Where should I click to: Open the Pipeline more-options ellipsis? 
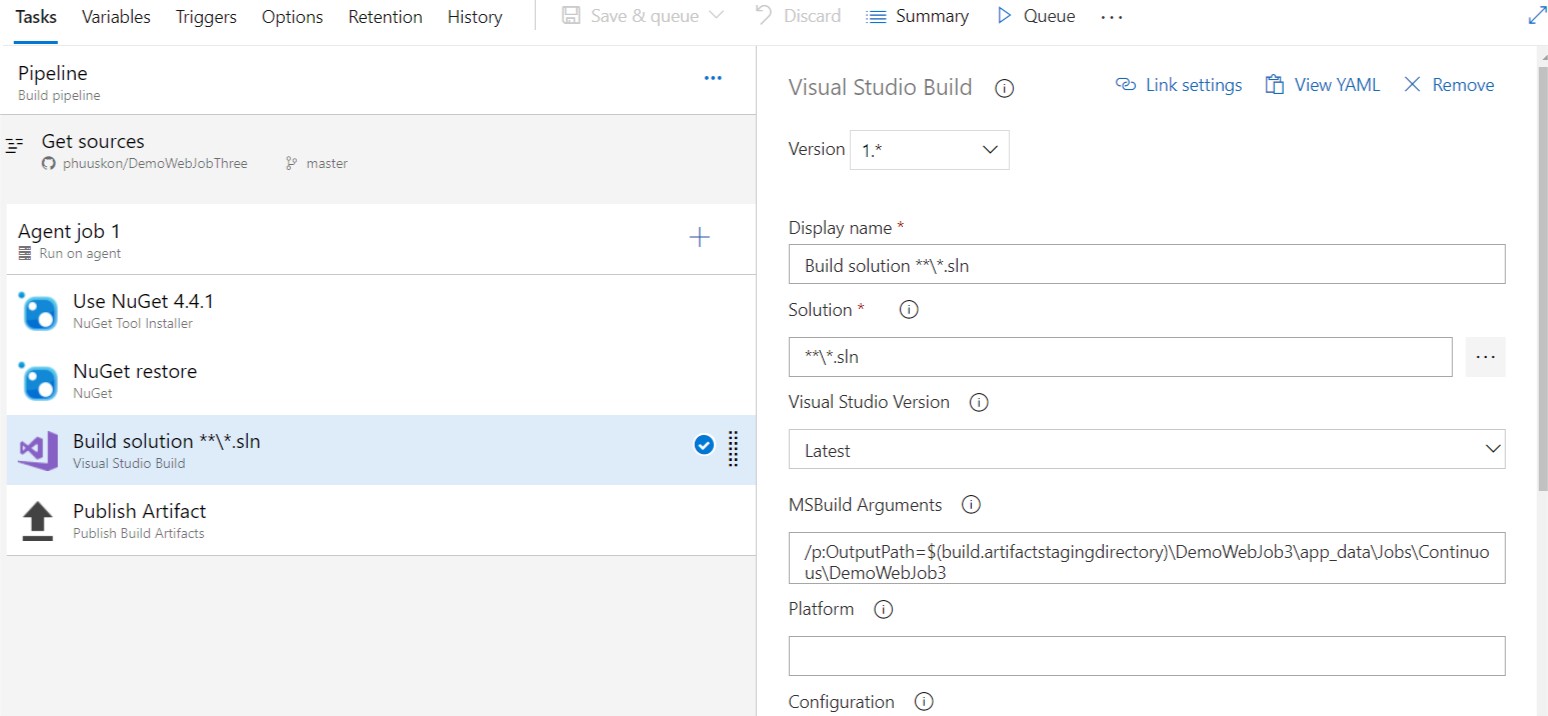point(713,78)
